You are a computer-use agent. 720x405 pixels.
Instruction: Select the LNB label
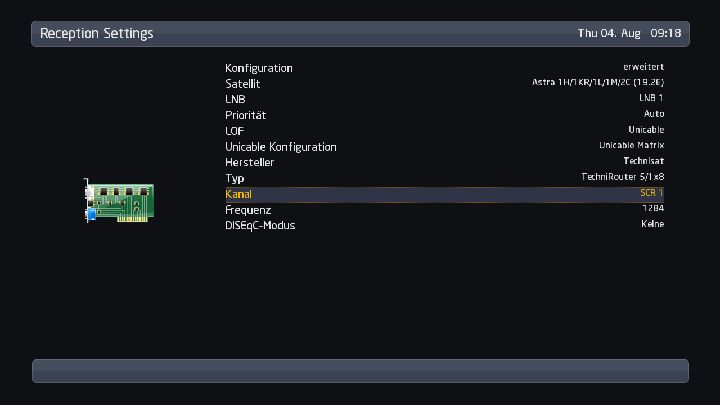235,100
